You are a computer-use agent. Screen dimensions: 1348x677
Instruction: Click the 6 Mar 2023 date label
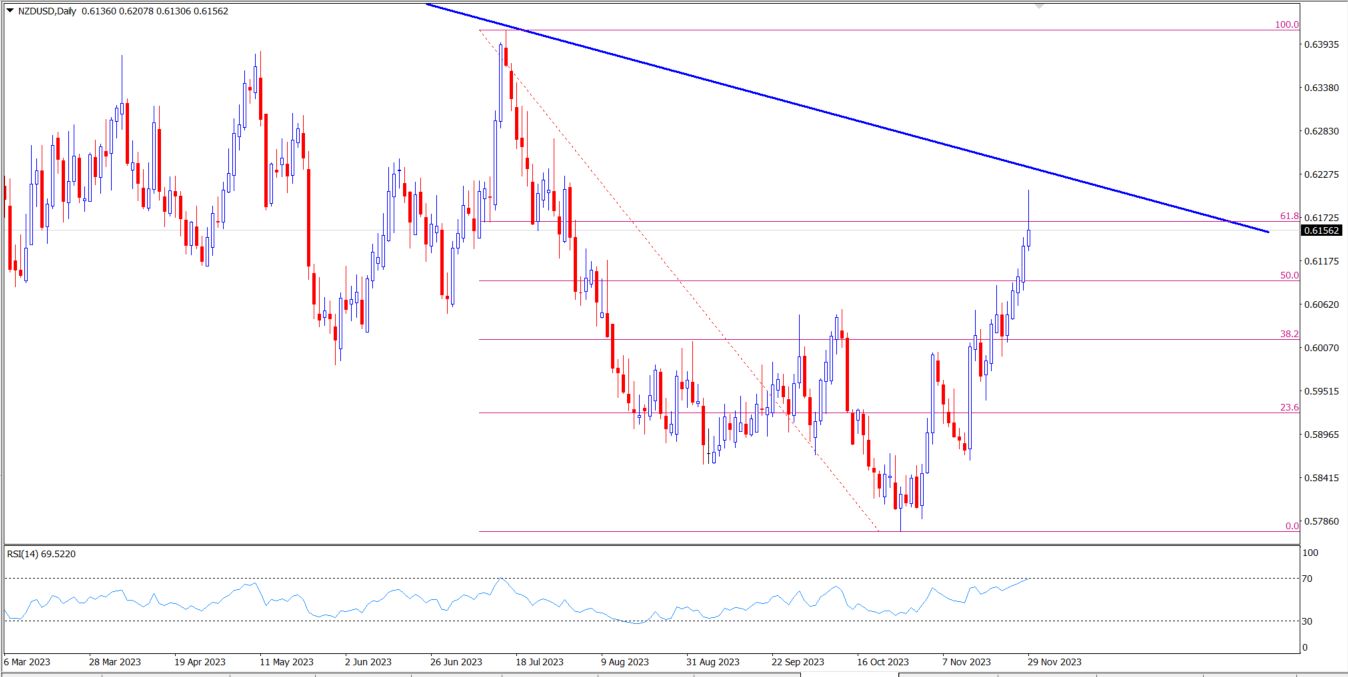coord(28,662)
